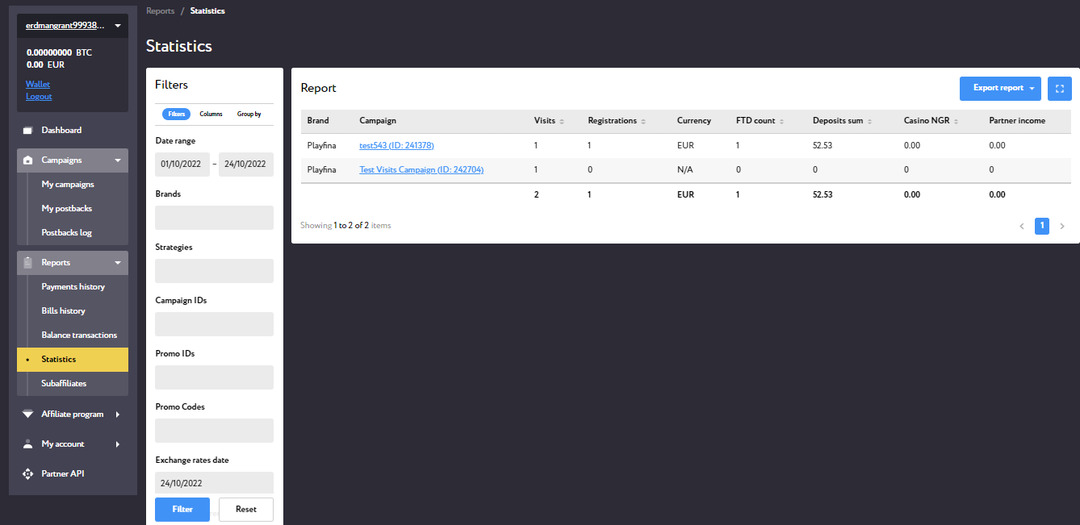Click the Brands filter input field
Viewport: 1080px width, 525px height.
214,218
